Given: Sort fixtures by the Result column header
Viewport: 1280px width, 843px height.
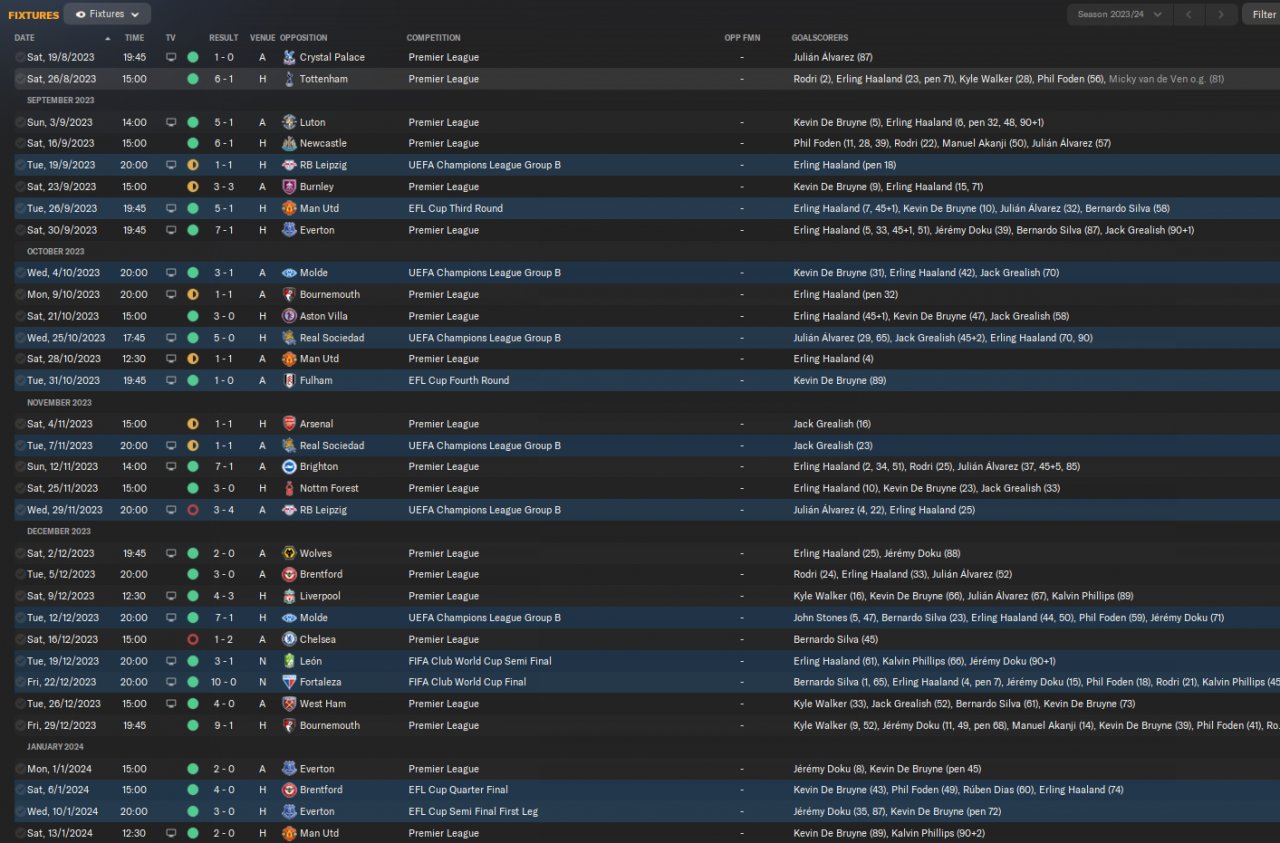Looking at the screenshot, I should [x=223, y=38].
